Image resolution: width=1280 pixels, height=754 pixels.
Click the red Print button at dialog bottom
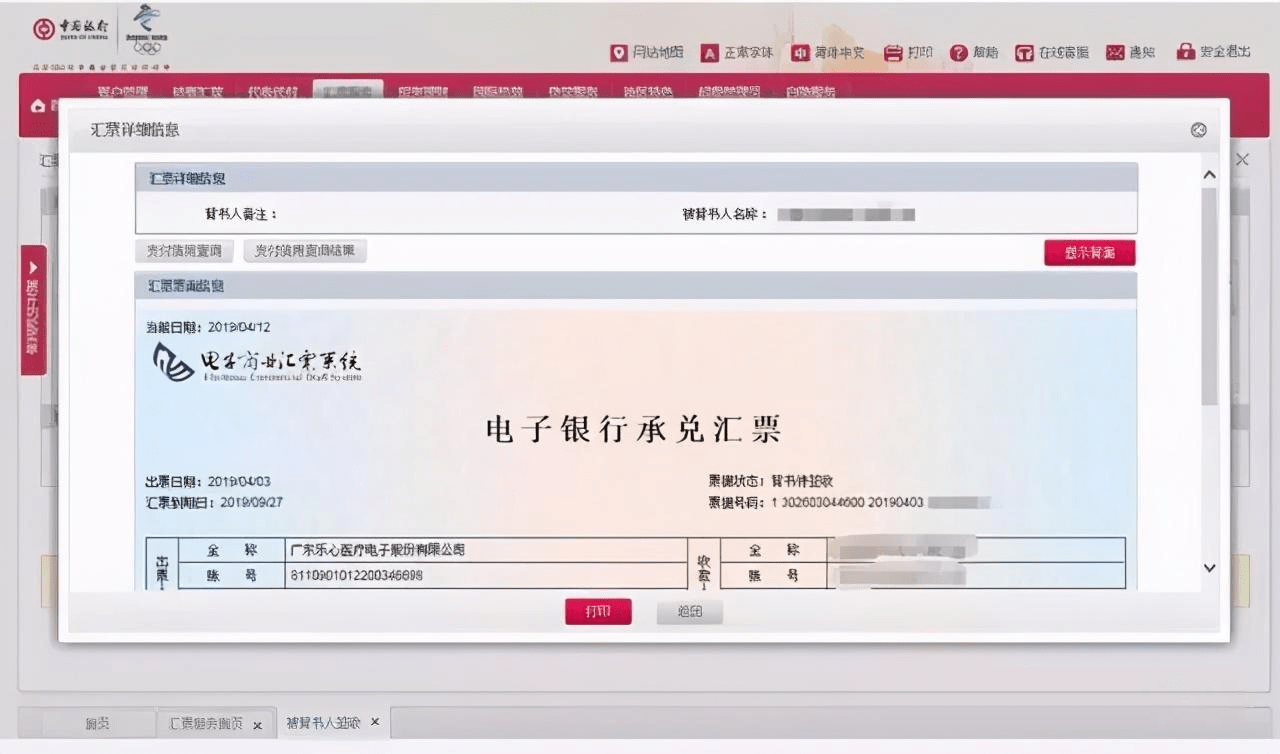pos(598,612)
